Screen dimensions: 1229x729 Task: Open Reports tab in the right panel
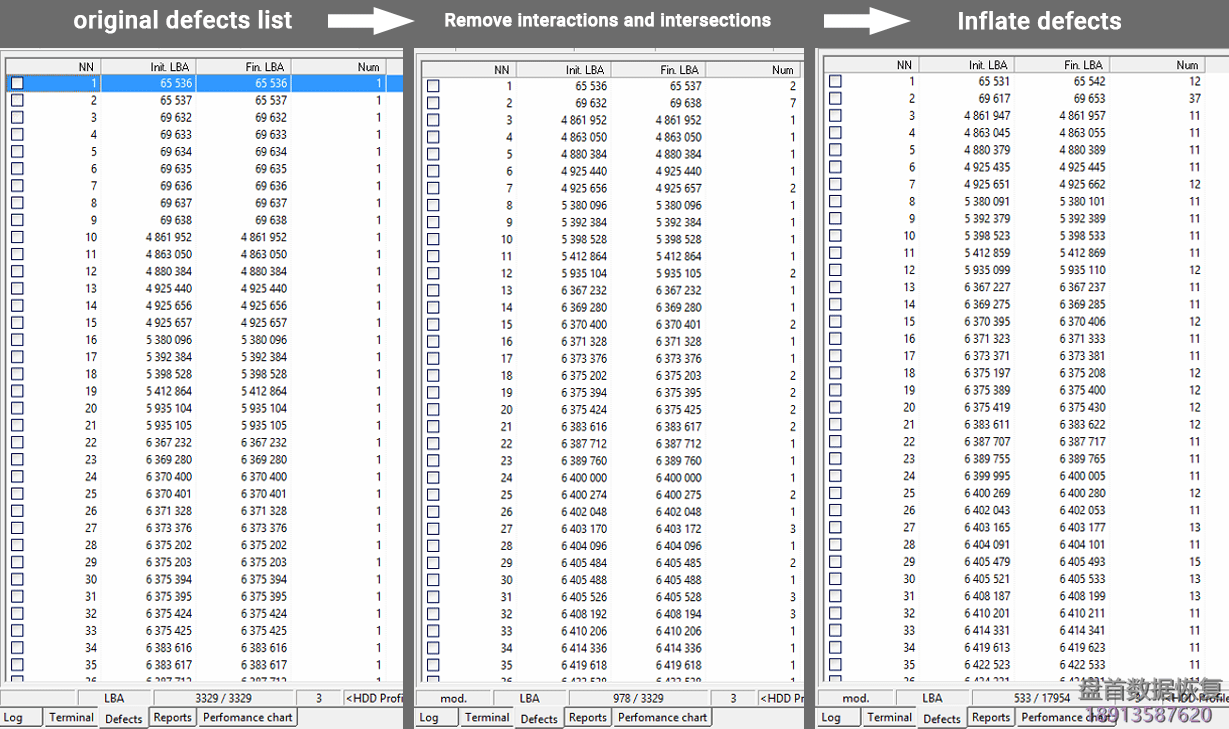[990, 717]
